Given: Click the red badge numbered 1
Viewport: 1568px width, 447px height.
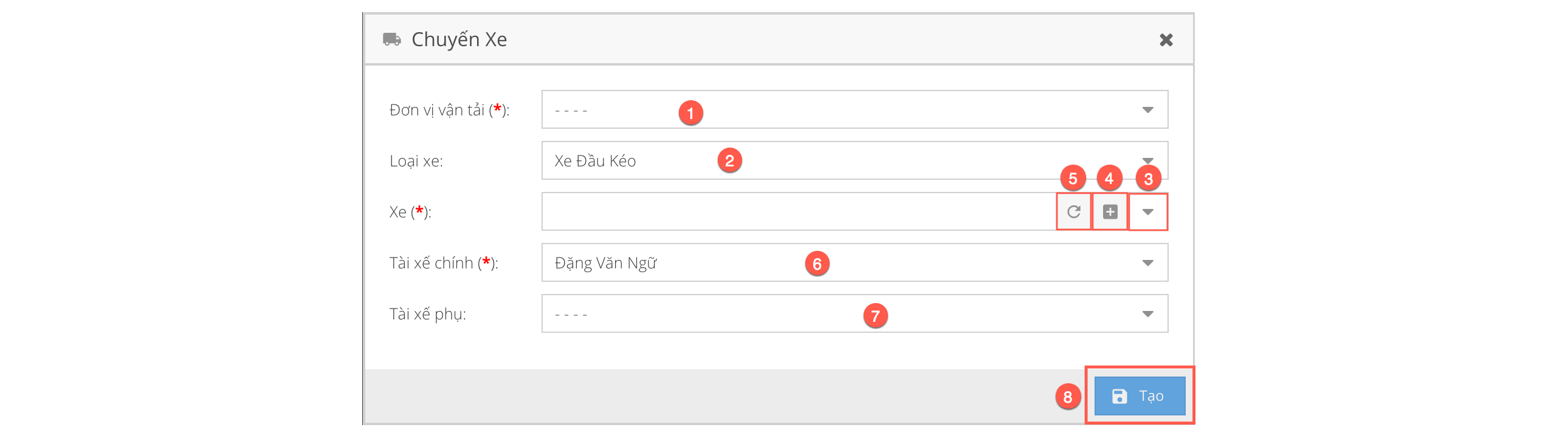Looking at the screenshot, I should [690, 112].
